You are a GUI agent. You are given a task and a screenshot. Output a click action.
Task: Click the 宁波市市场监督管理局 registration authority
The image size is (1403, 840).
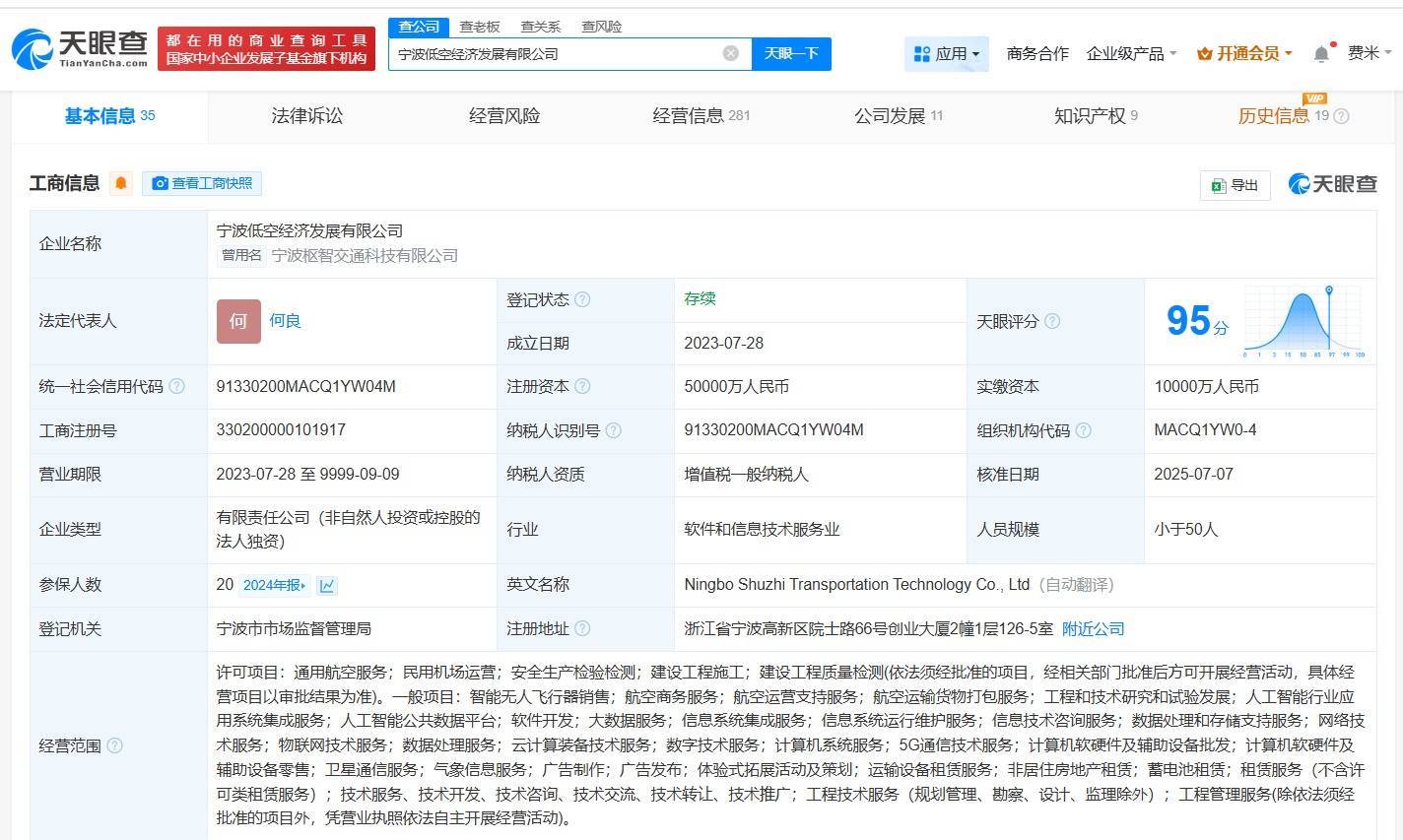[x=294, y=628]
